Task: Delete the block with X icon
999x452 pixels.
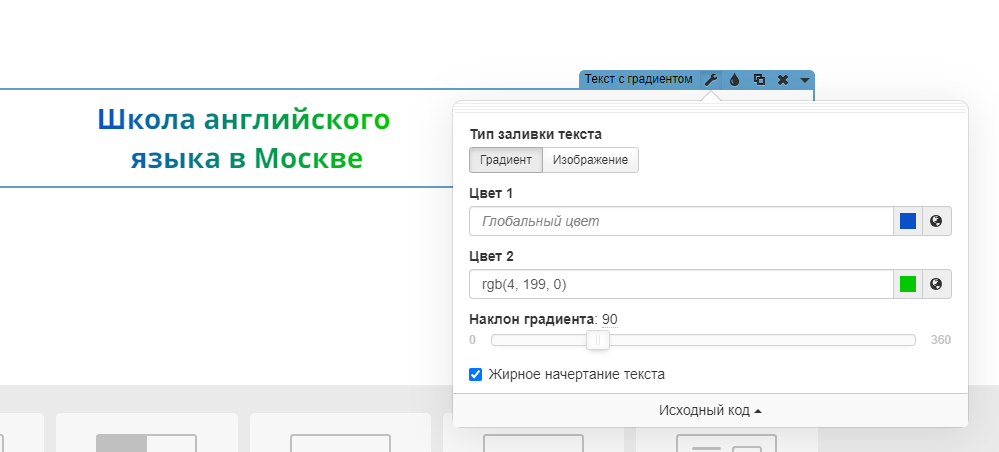Action: click(783, 79)
